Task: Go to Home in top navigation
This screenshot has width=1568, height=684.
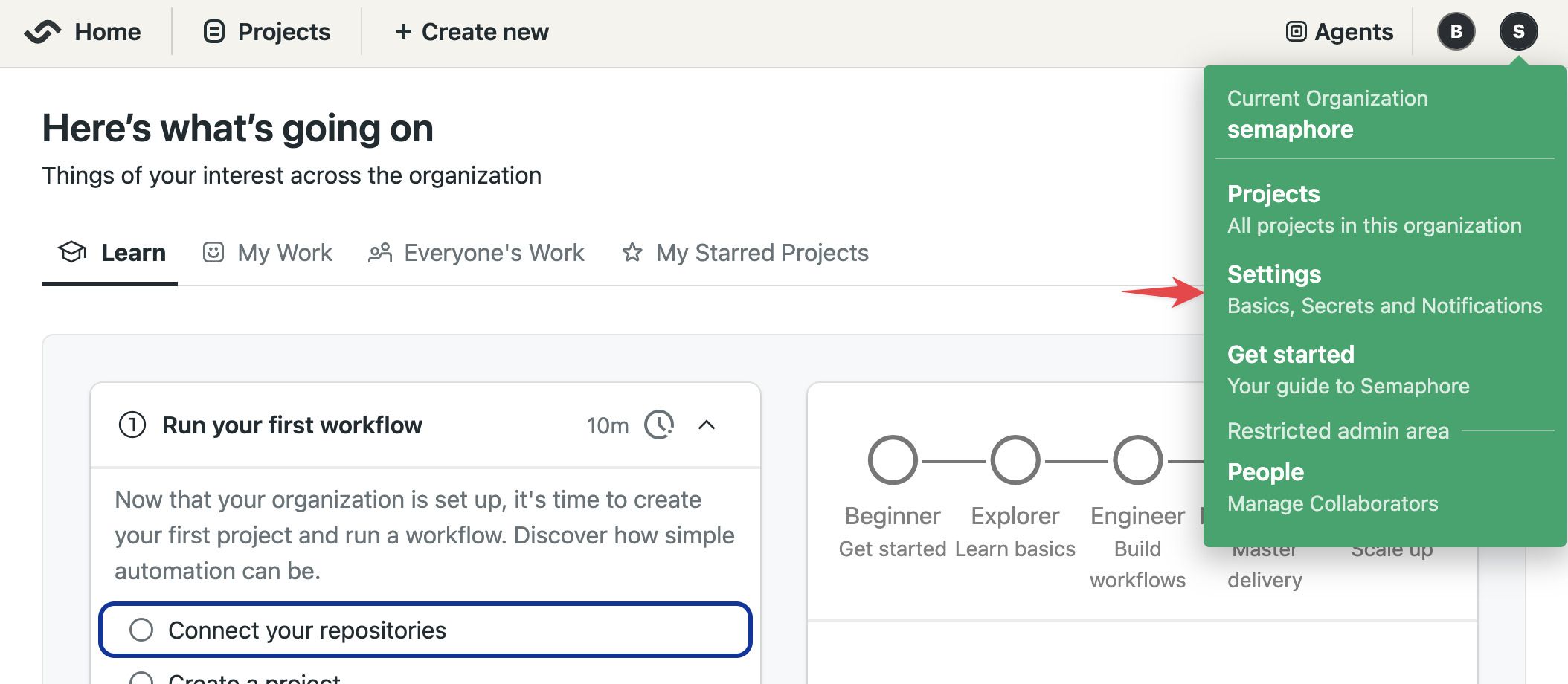Action: [107, 32]
